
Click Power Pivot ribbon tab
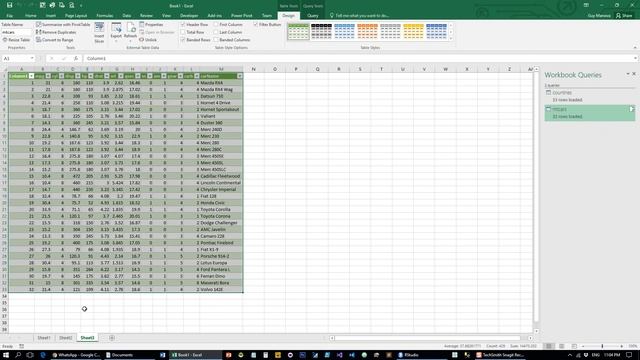pyautogui.click(x=242, y=16)
